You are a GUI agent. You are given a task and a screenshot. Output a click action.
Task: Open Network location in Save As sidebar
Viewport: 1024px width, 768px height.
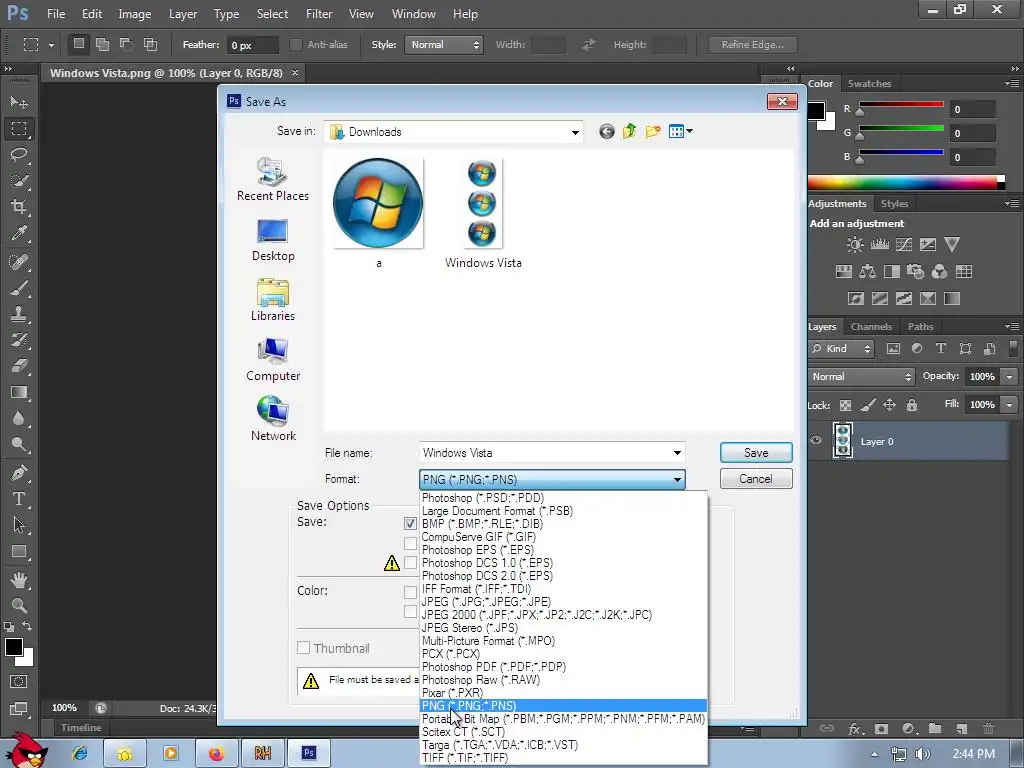click(x=273, y=419)
